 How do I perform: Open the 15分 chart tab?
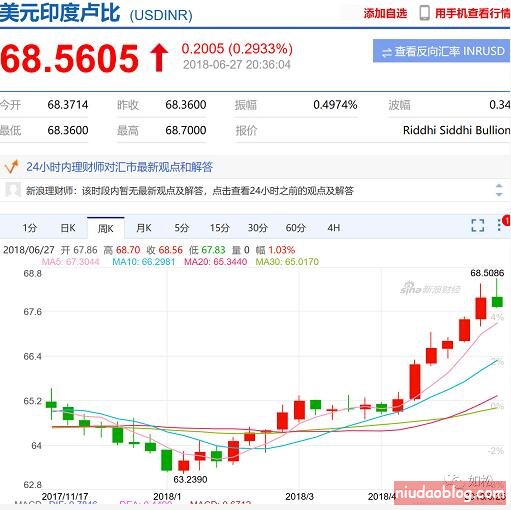[220, 228]
